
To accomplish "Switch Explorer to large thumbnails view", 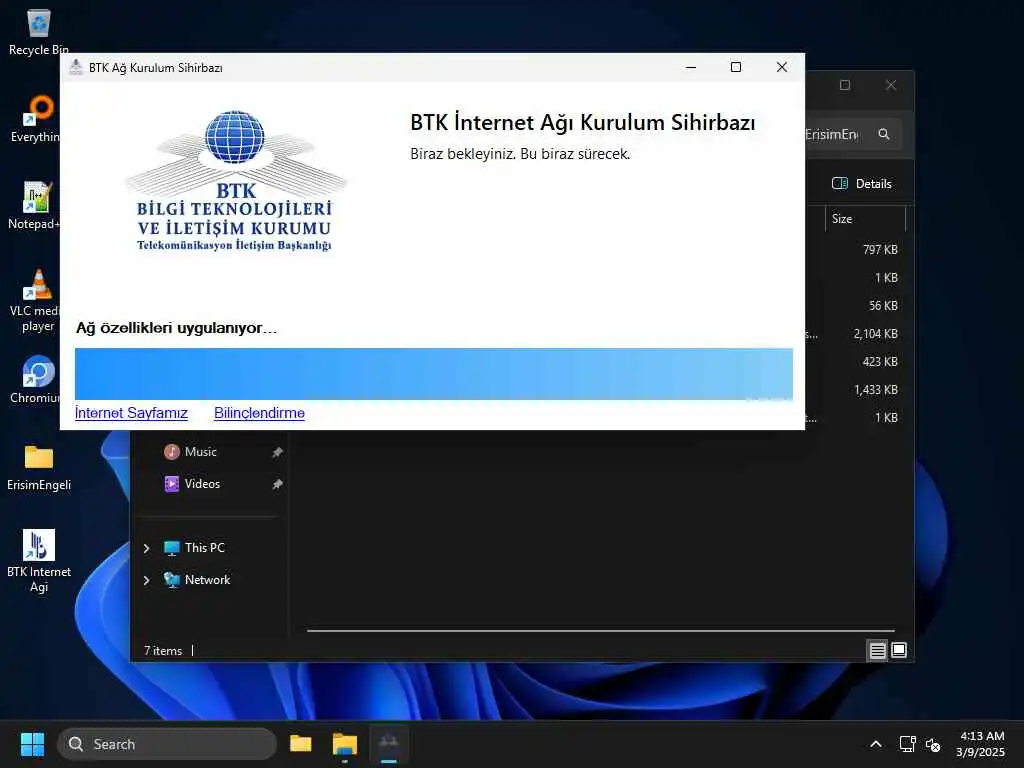I will pyautogui.click(x=899, y=650).
